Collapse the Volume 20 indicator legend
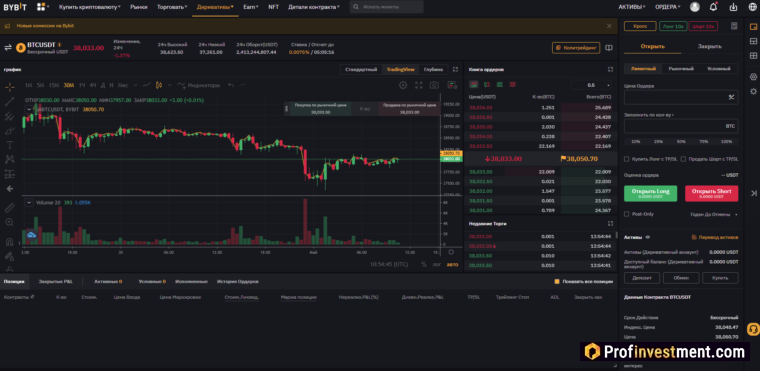Viewport: 760px width, 371px height. tap(29, 202)
